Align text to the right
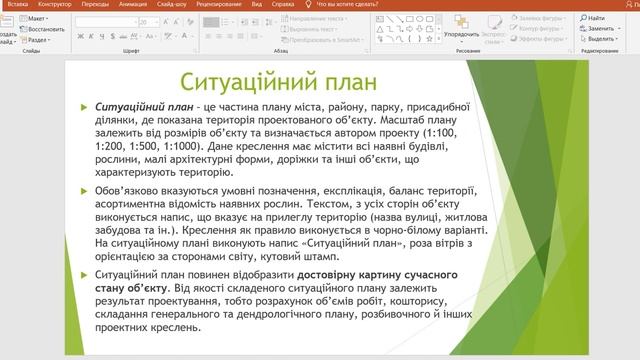Image resolution: width=640 pixels, height=360 pixels. 229,36
